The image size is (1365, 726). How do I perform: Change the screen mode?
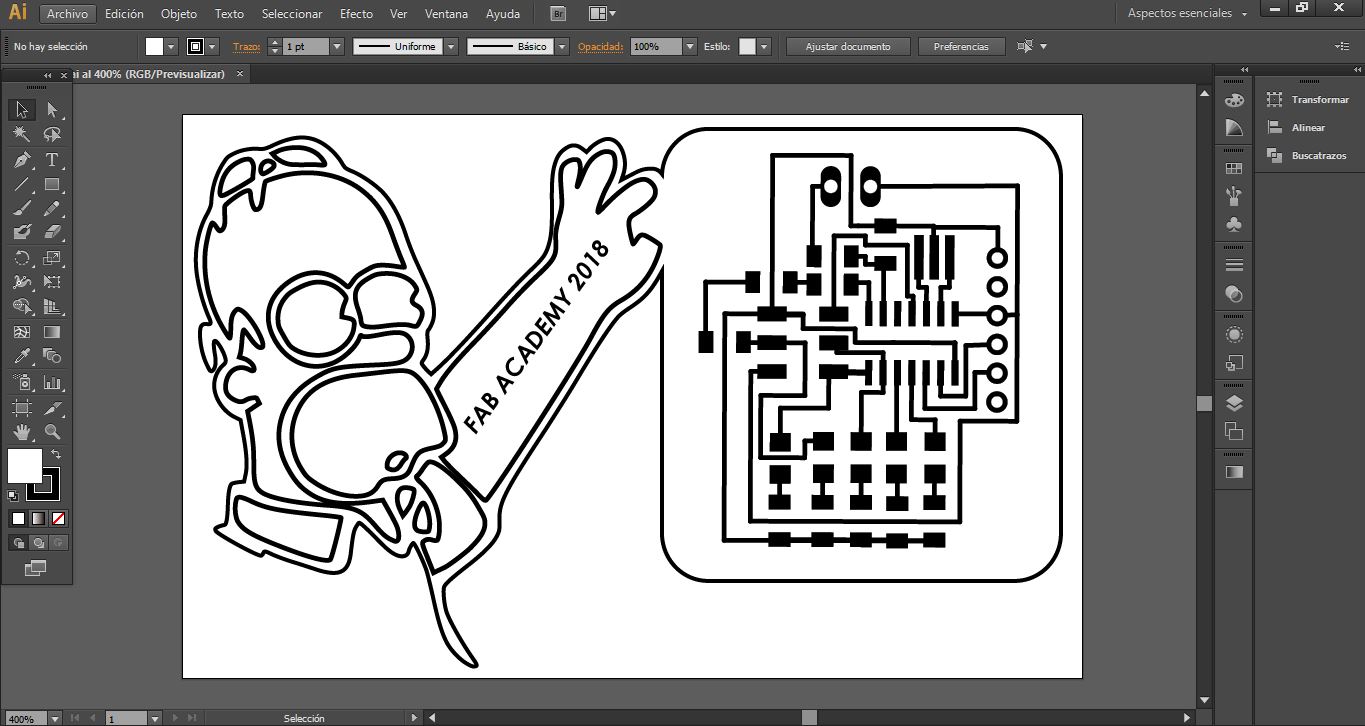[36, 568]
